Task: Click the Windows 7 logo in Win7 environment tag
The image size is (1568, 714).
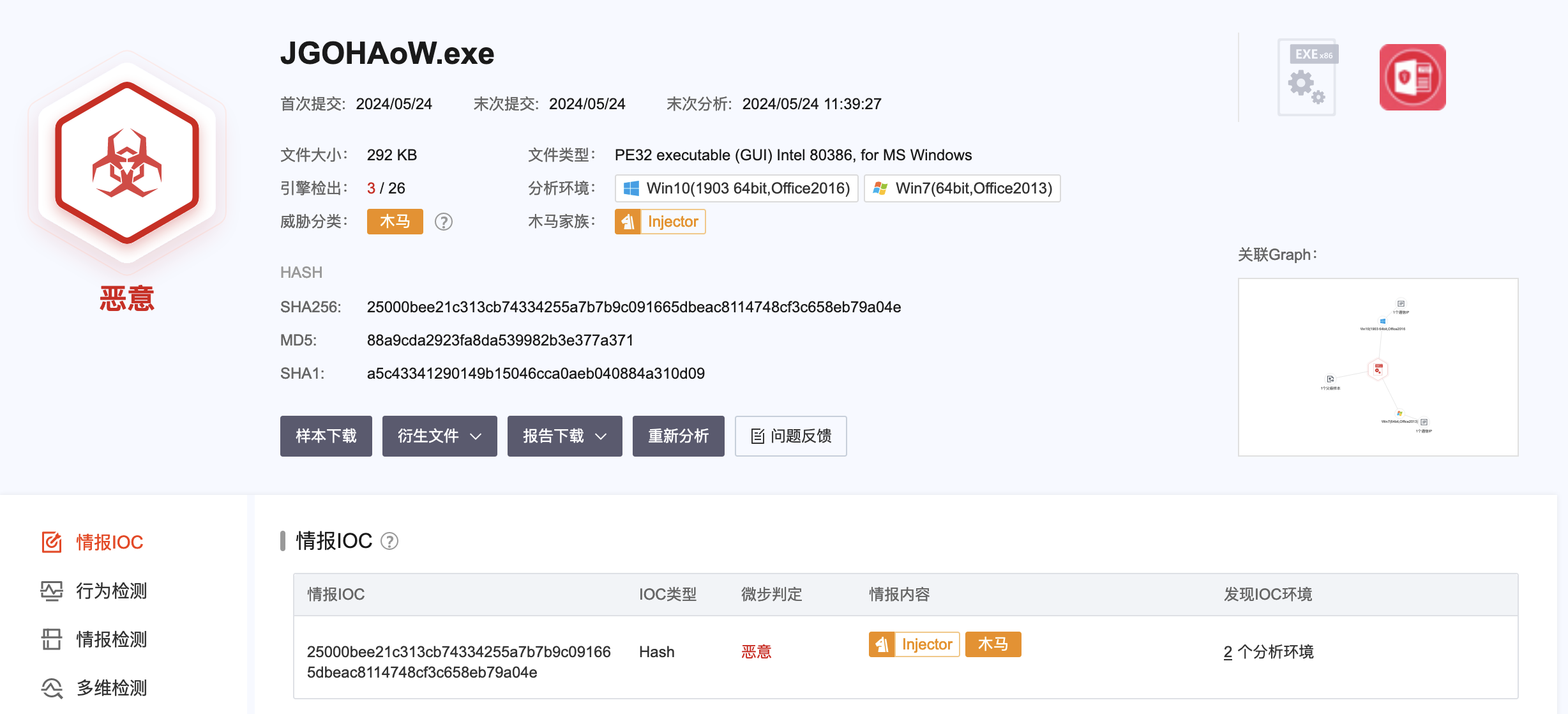Action: coord(880,188)
